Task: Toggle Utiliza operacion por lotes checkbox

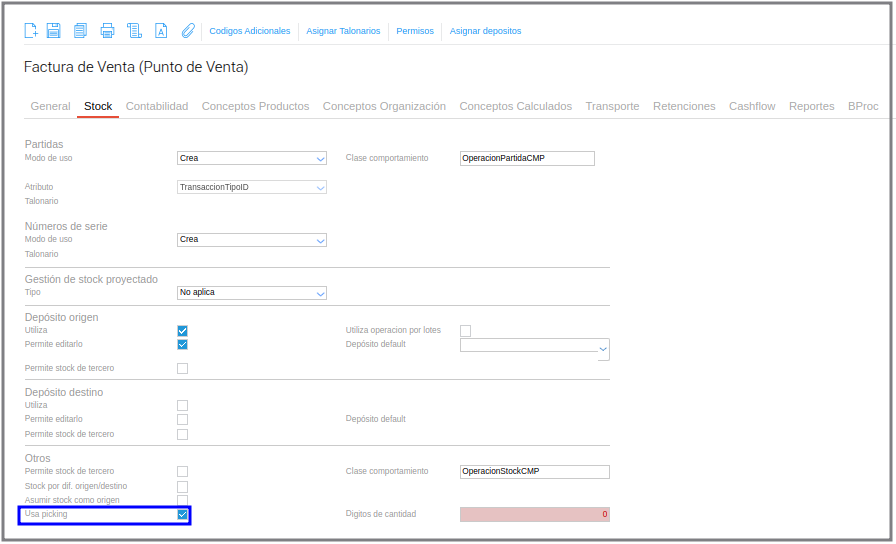Action: tap(466, 331)
